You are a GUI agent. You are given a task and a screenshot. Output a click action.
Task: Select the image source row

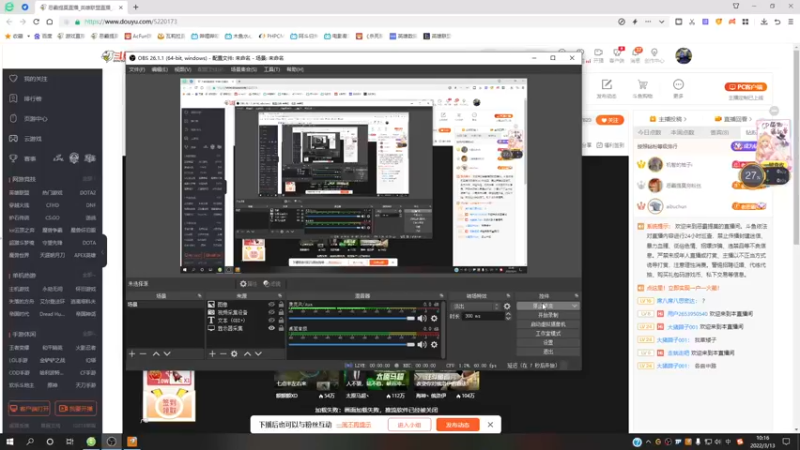[245, 304]
